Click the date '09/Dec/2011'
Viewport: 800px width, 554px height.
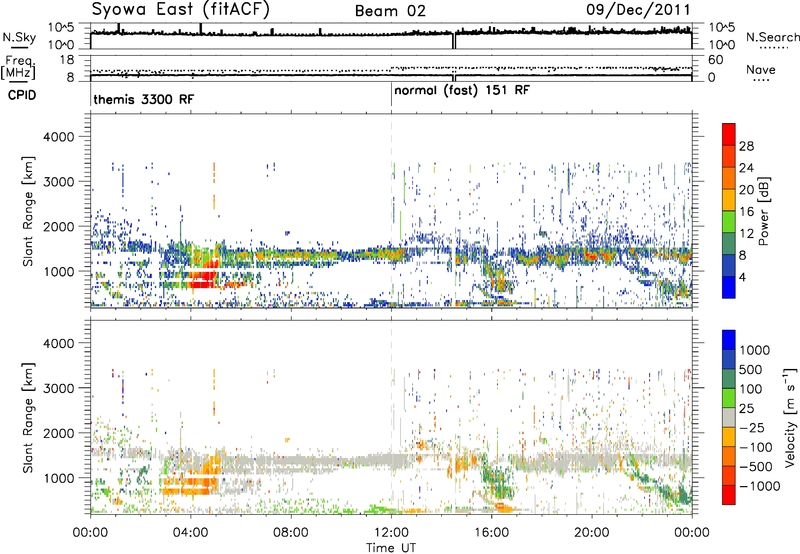(x=638, y=10)
